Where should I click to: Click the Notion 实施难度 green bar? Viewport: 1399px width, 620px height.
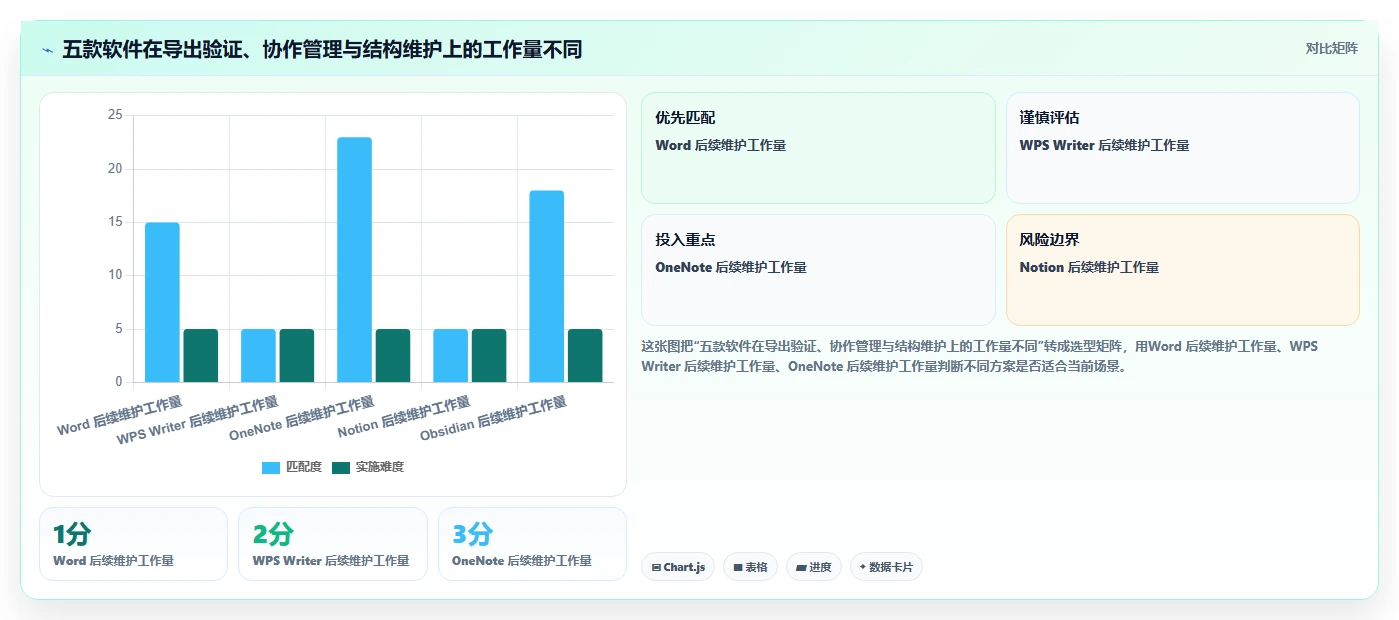click(489, 355)
